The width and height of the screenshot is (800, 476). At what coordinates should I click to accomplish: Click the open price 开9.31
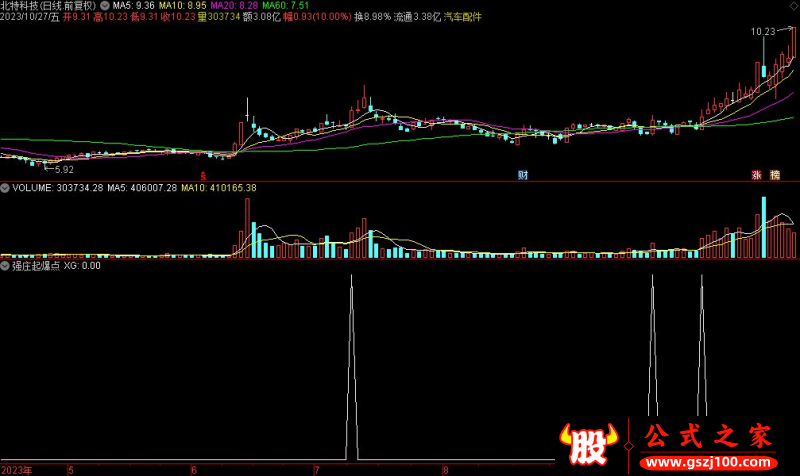point(77,17)
